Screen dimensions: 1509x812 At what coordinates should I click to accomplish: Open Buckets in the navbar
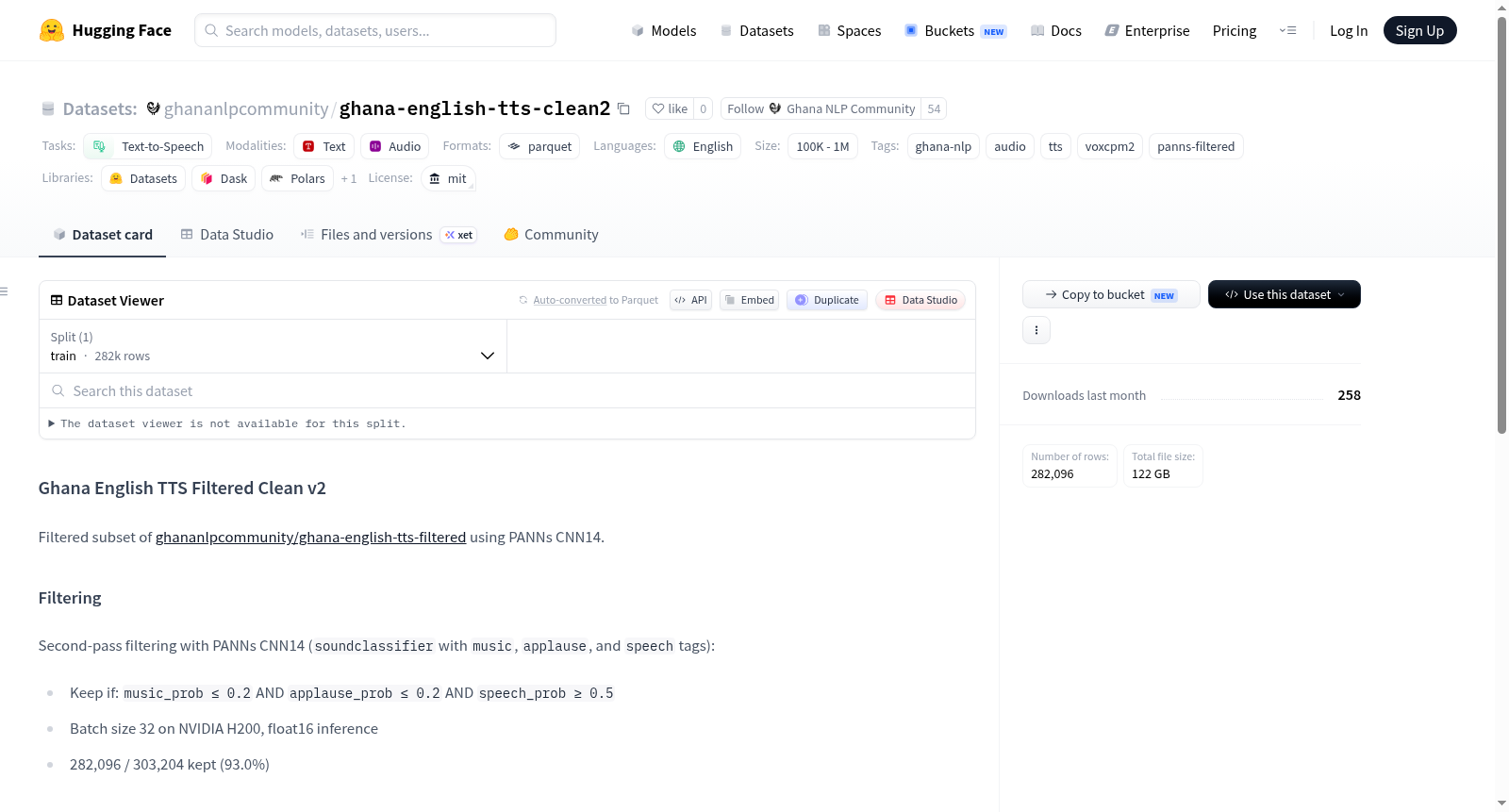955,30
